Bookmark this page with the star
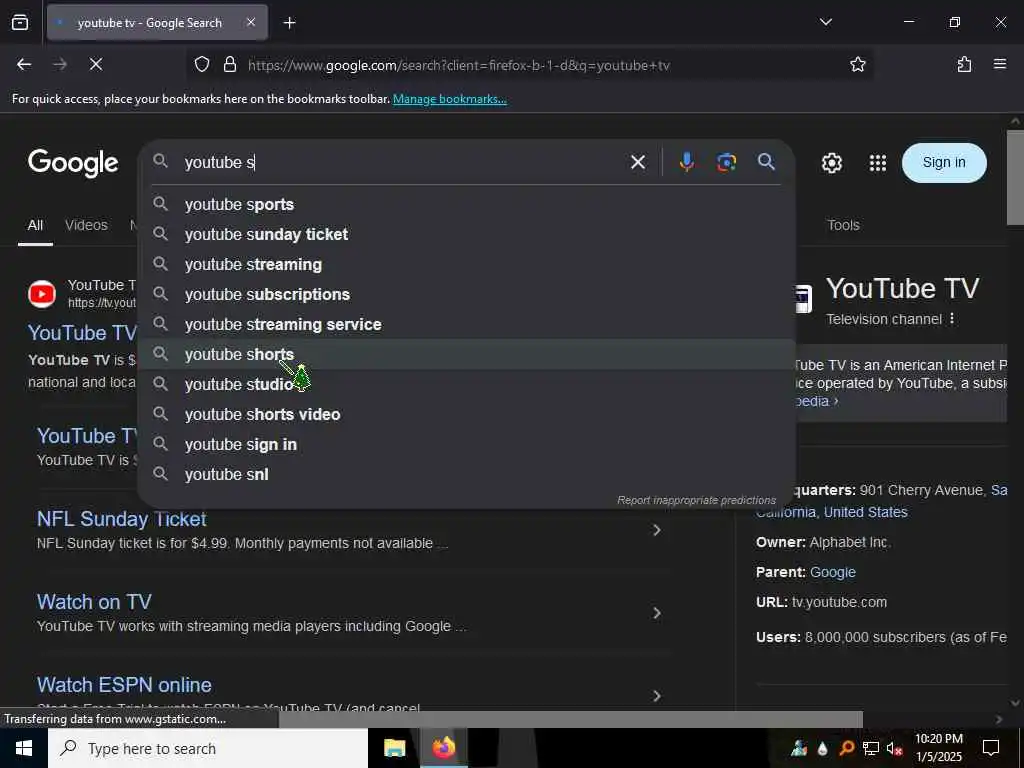1024x768 pixels. pos(857,64)
